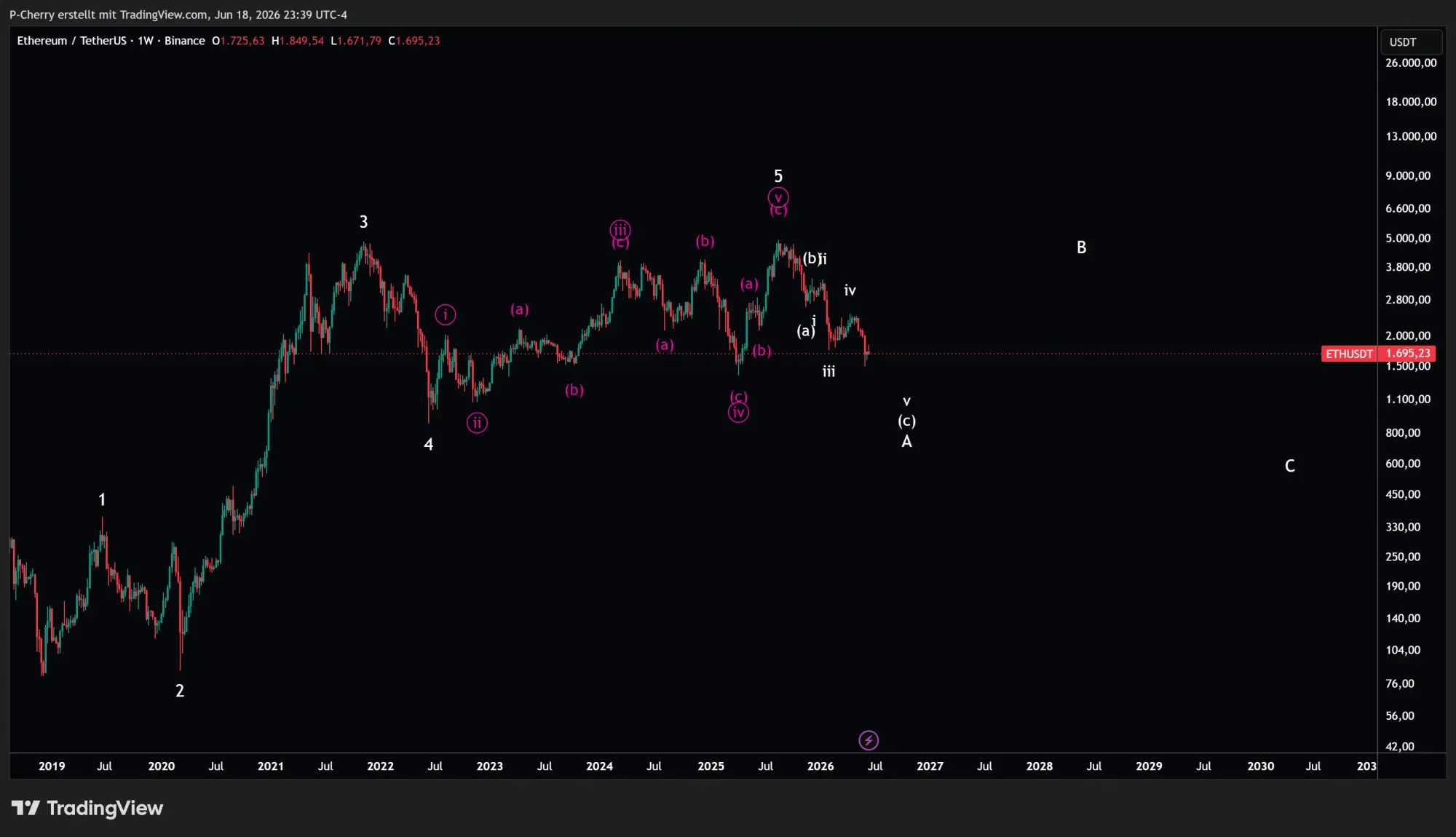Screen dimensions: 1456x837
Task: Select the pink circled v wave label
Action: click(x=778, y=197)
